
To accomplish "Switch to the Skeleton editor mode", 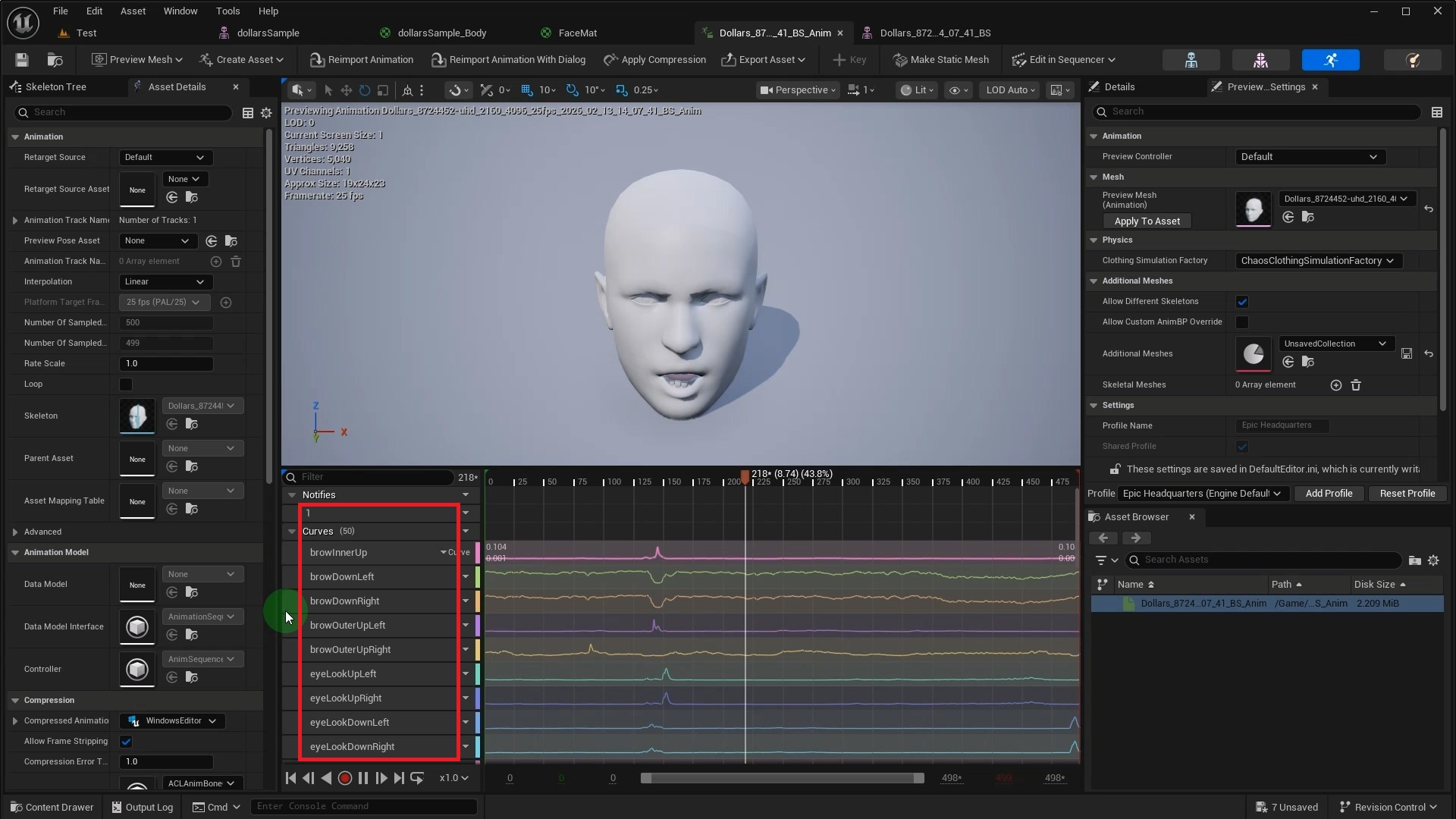I will coord(1191,60).
